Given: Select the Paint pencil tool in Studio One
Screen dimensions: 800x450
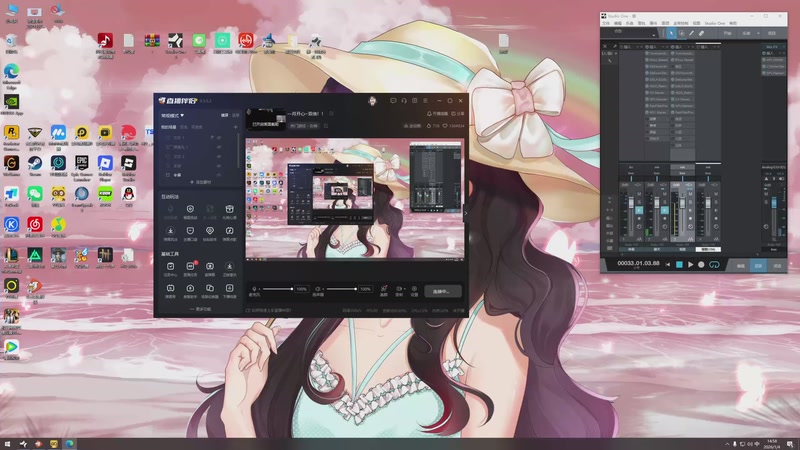Looking at the screenshot, I should (x=691, y=33).
